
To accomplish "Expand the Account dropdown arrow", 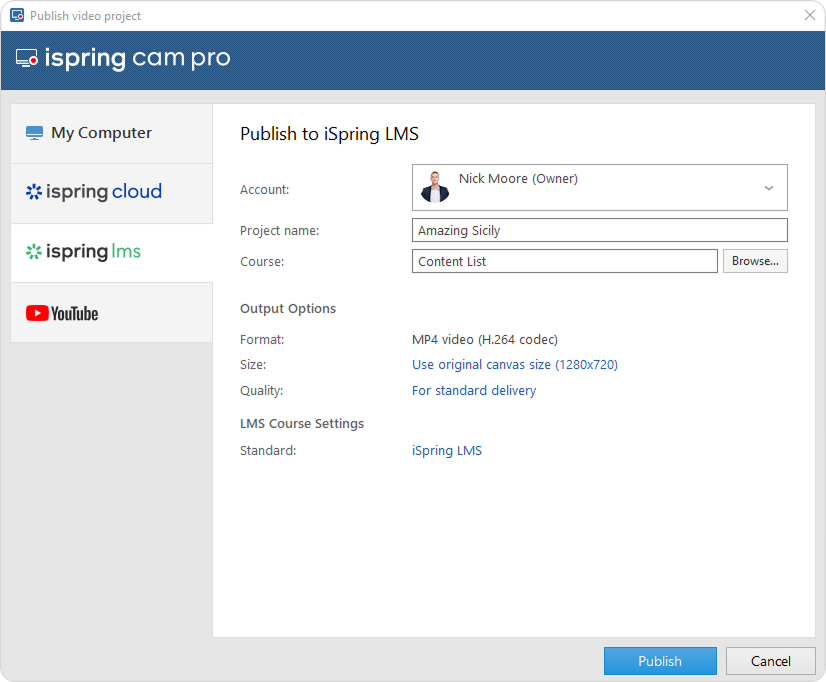I will 768,188.
